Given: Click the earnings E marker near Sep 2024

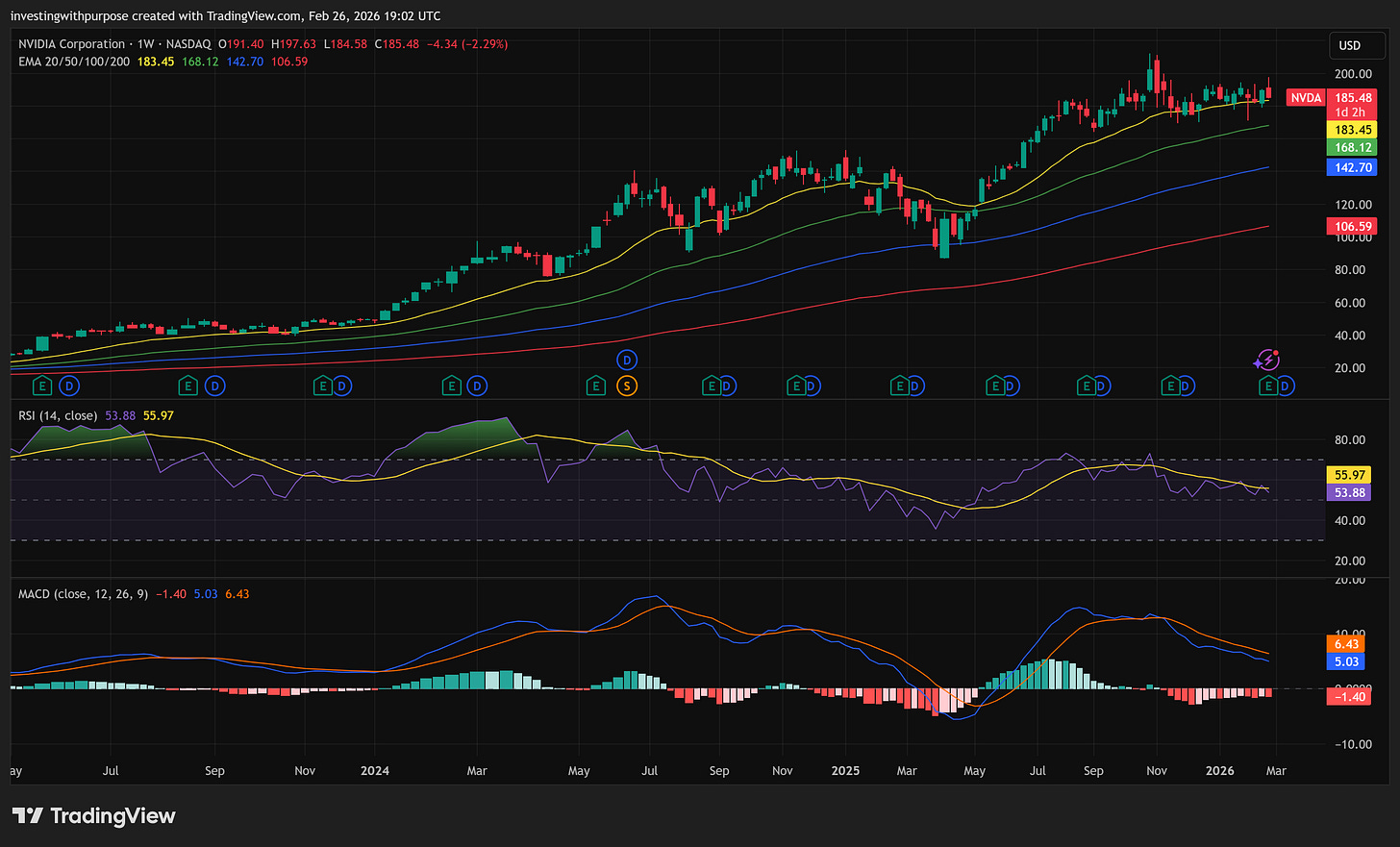Looking at the screenshot, I should [x=711, y=386].
